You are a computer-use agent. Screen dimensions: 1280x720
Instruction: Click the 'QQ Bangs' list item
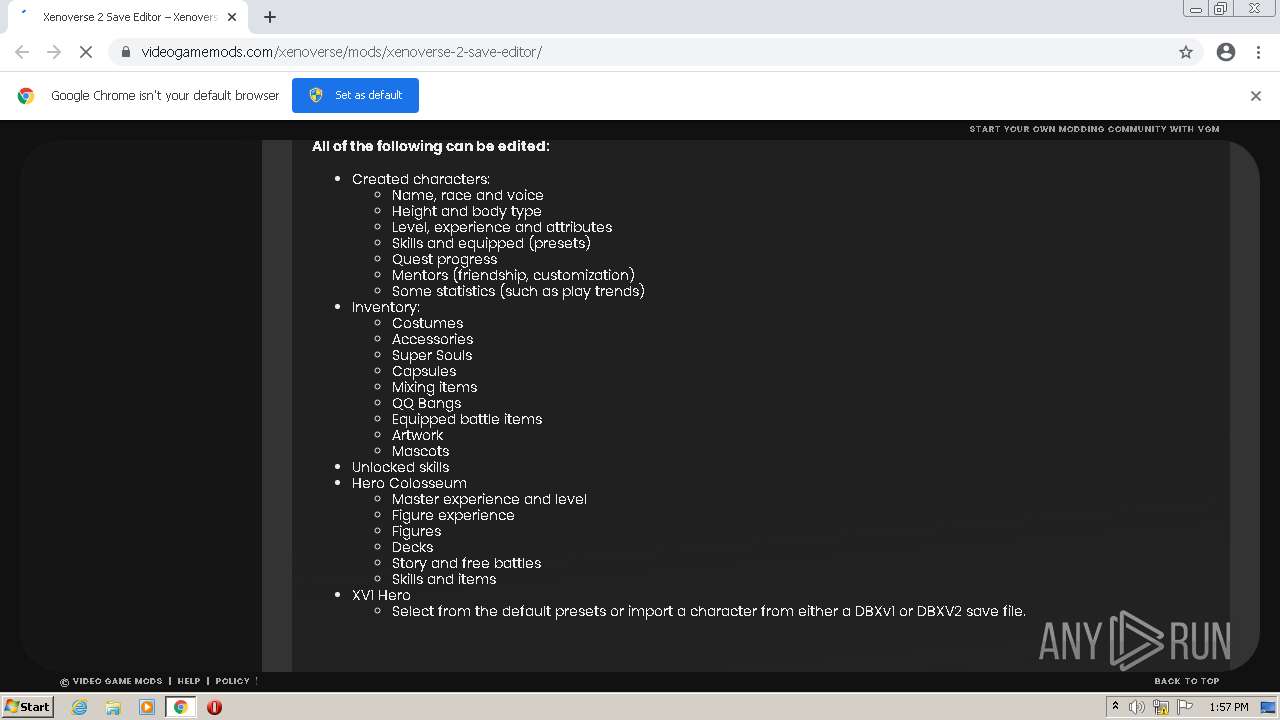(426, 403)
